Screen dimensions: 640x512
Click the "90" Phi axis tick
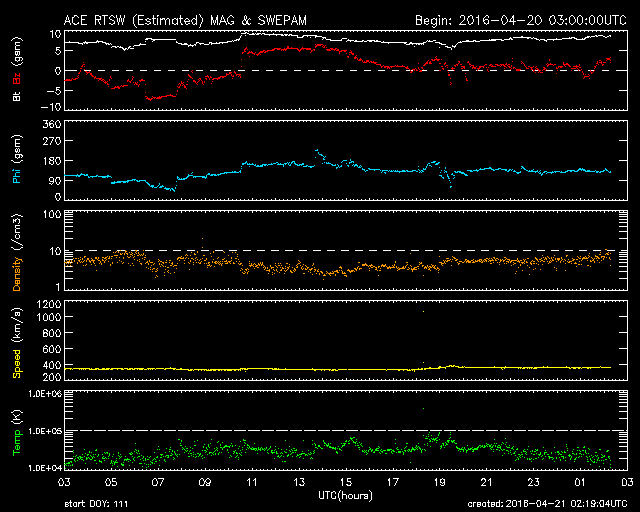pyautogui.click(x=55, y=180)
